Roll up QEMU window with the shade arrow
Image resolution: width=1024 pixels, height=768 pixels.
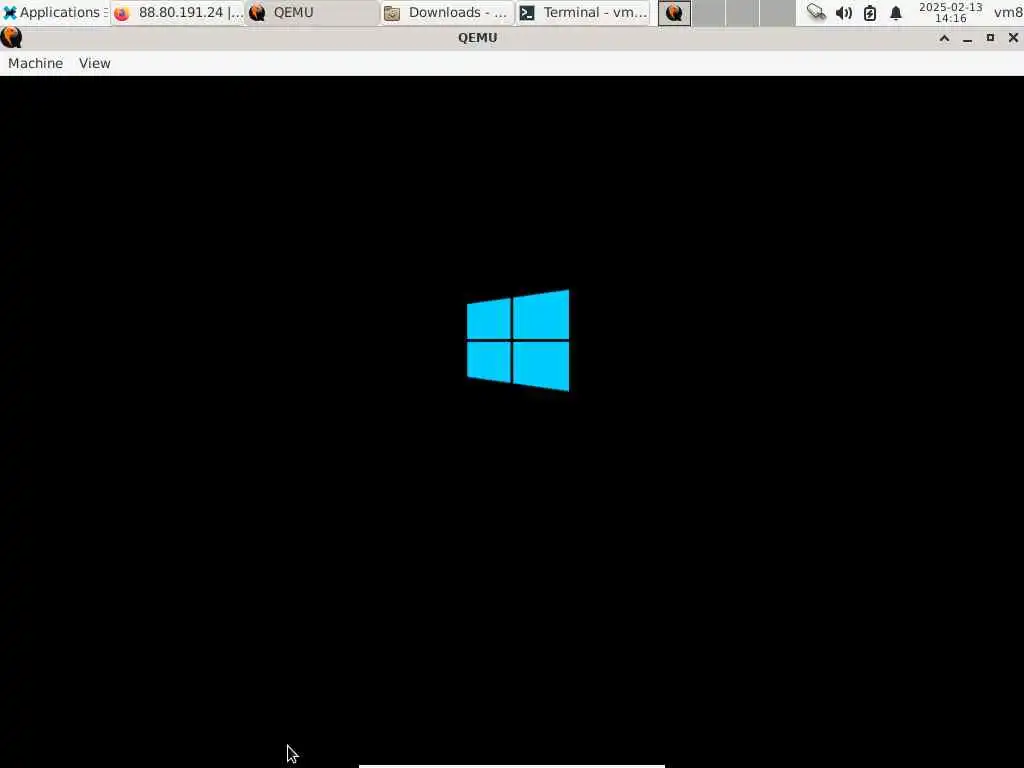point(944,38)
